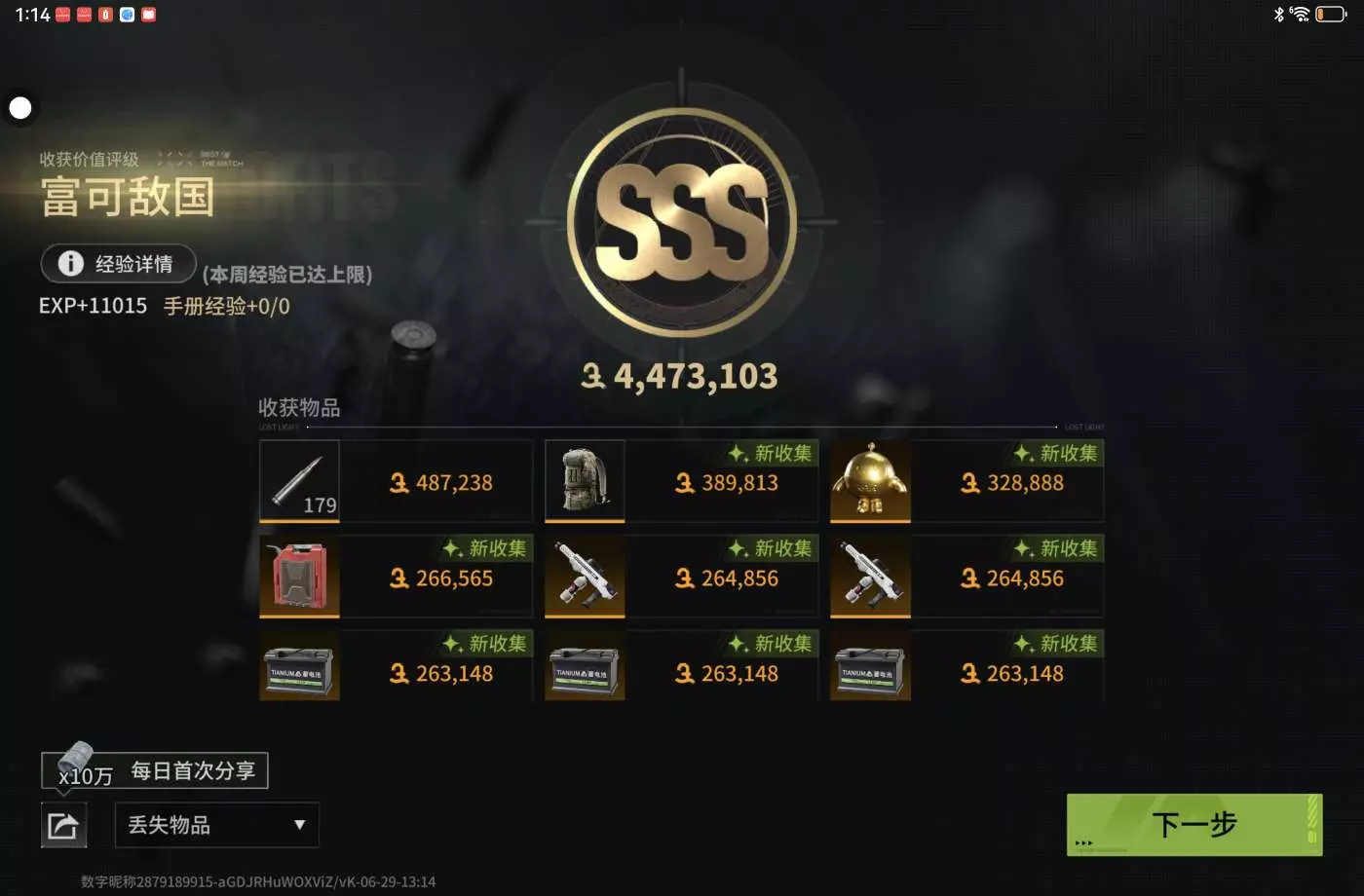Select the bottom-right Tianium battery icon
Screen dimensions: 1364x896
pos(870,670)
